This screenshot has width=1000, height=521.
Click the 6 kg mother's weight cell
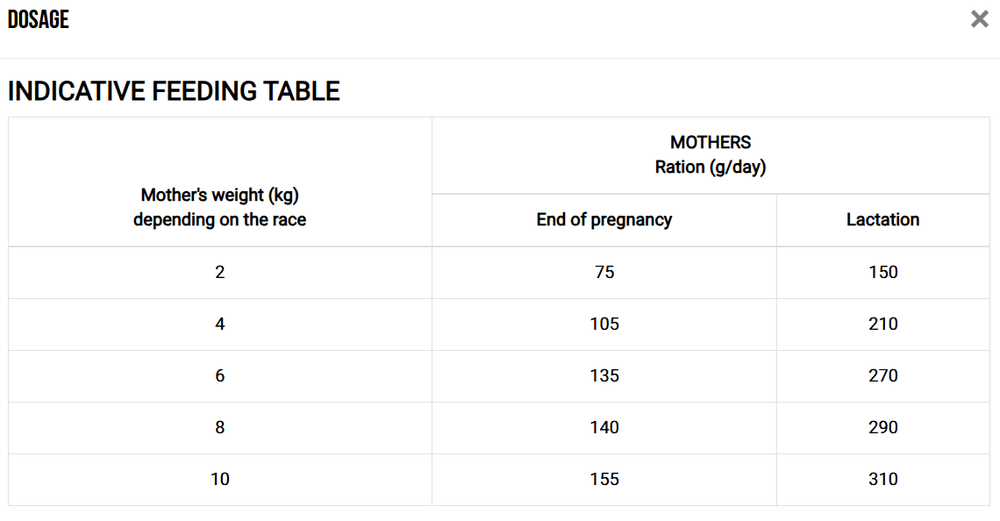coord(220,376)
